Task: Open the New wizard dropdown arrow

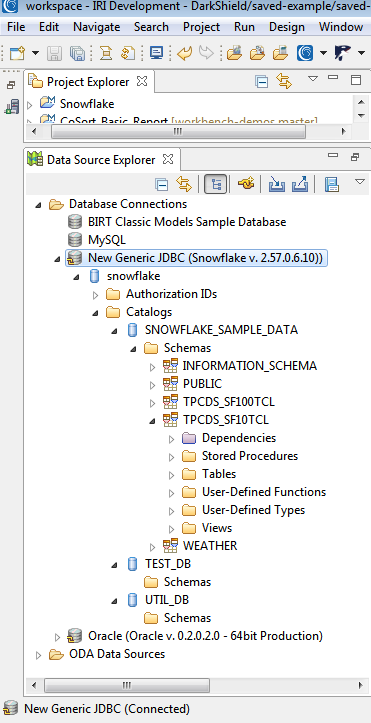Action: tap(35, 53)
